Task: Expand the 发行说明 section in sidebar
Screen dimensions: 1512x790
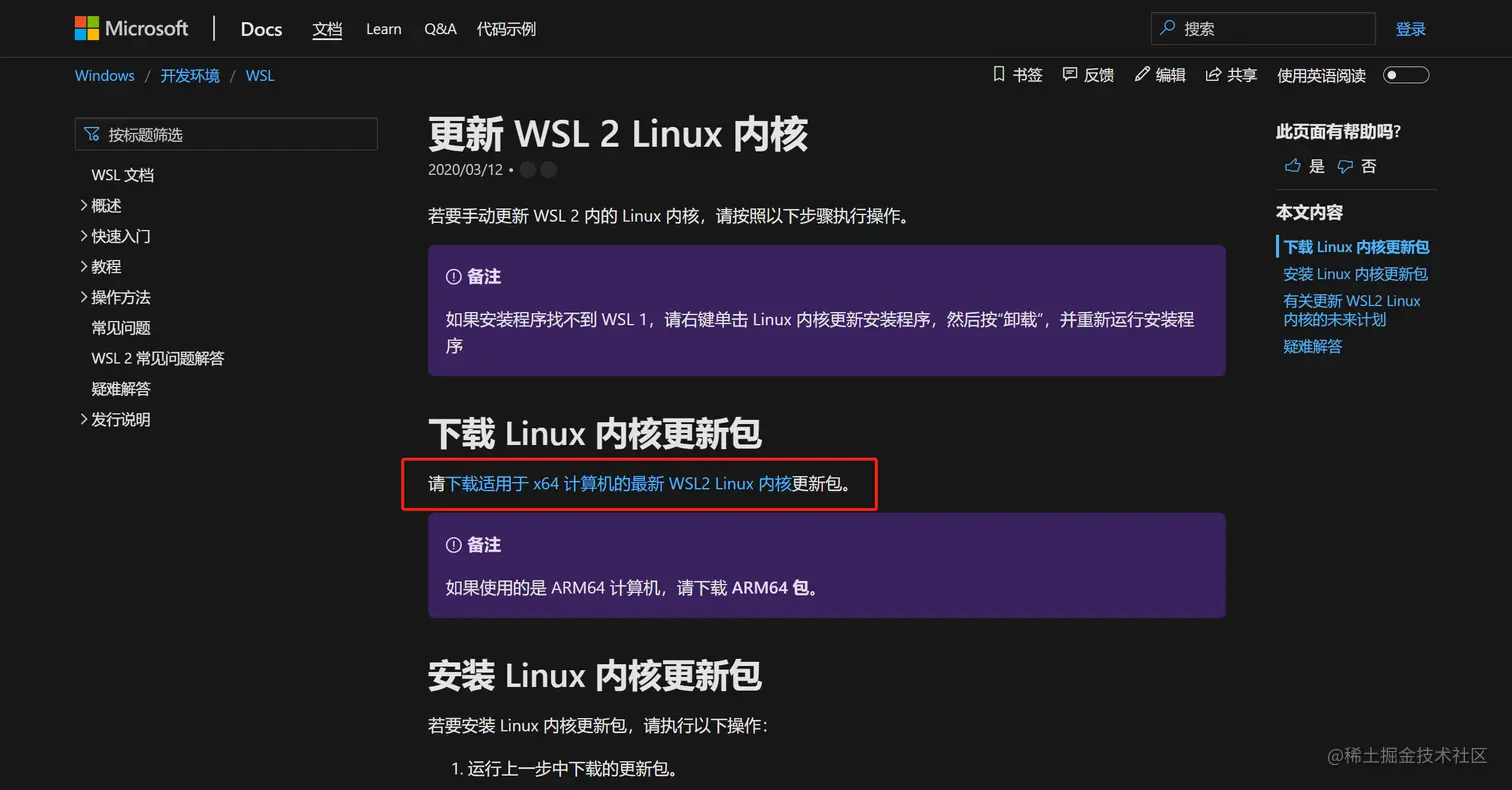Action: (84, 420)
